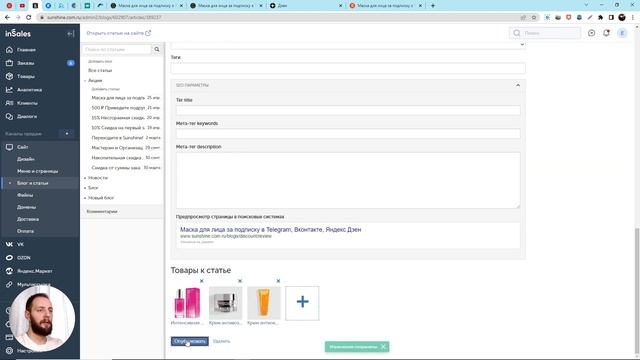Open Меню и страницы submenu item
The width and height of the screenshot is (640, 360).
(38, 171)
